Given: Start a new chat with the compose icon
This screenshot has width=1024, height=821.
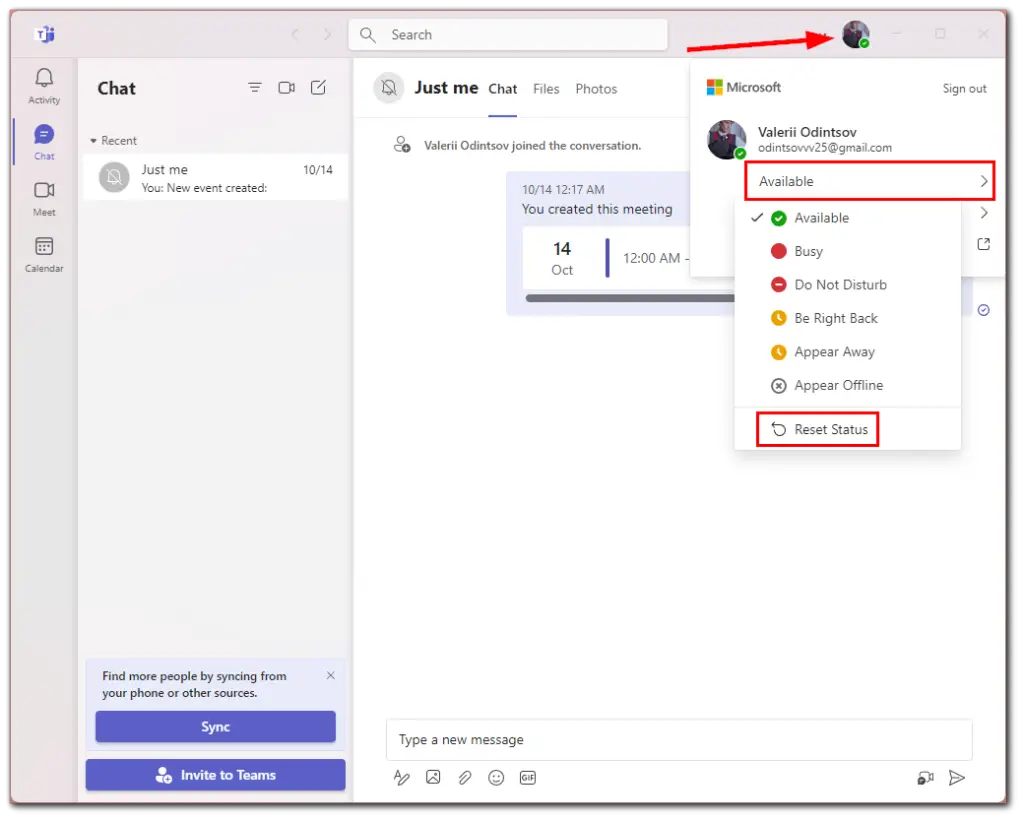Looking at the screenshot, I should pos(318,88).
